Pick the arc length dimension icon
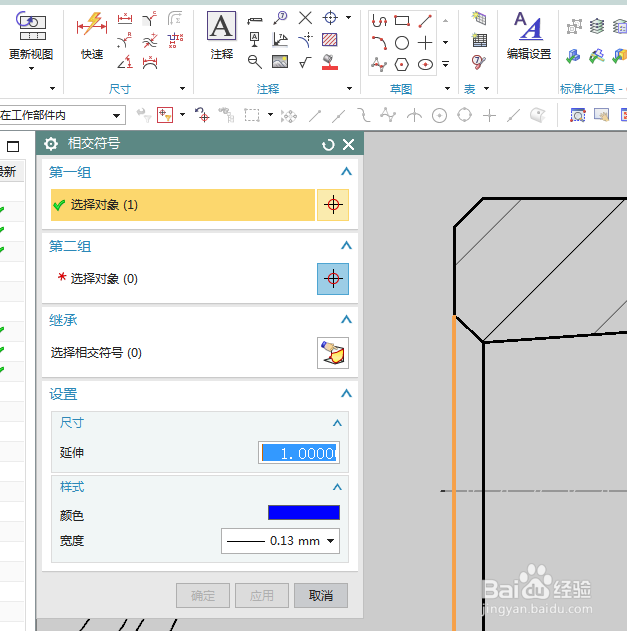The width and height of the screenshot is (627, 631). coord(150,62)
